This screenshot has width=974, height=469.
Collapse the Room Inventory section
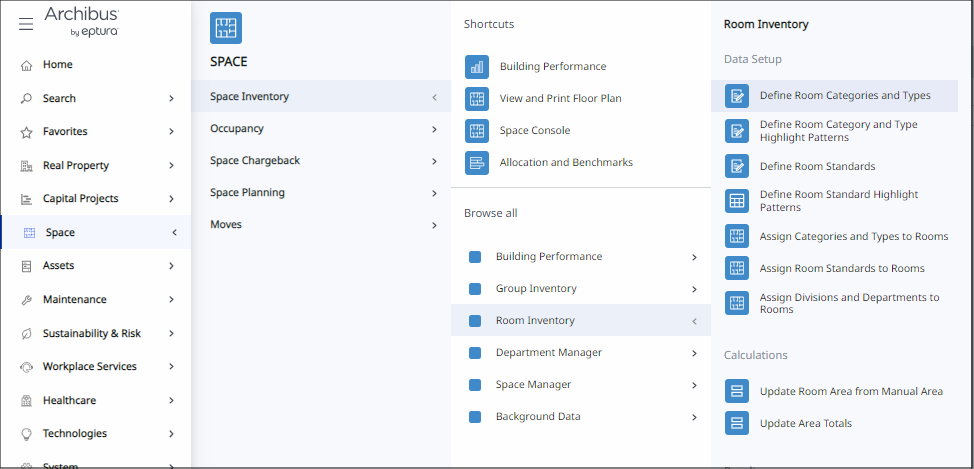pos(694,321)
